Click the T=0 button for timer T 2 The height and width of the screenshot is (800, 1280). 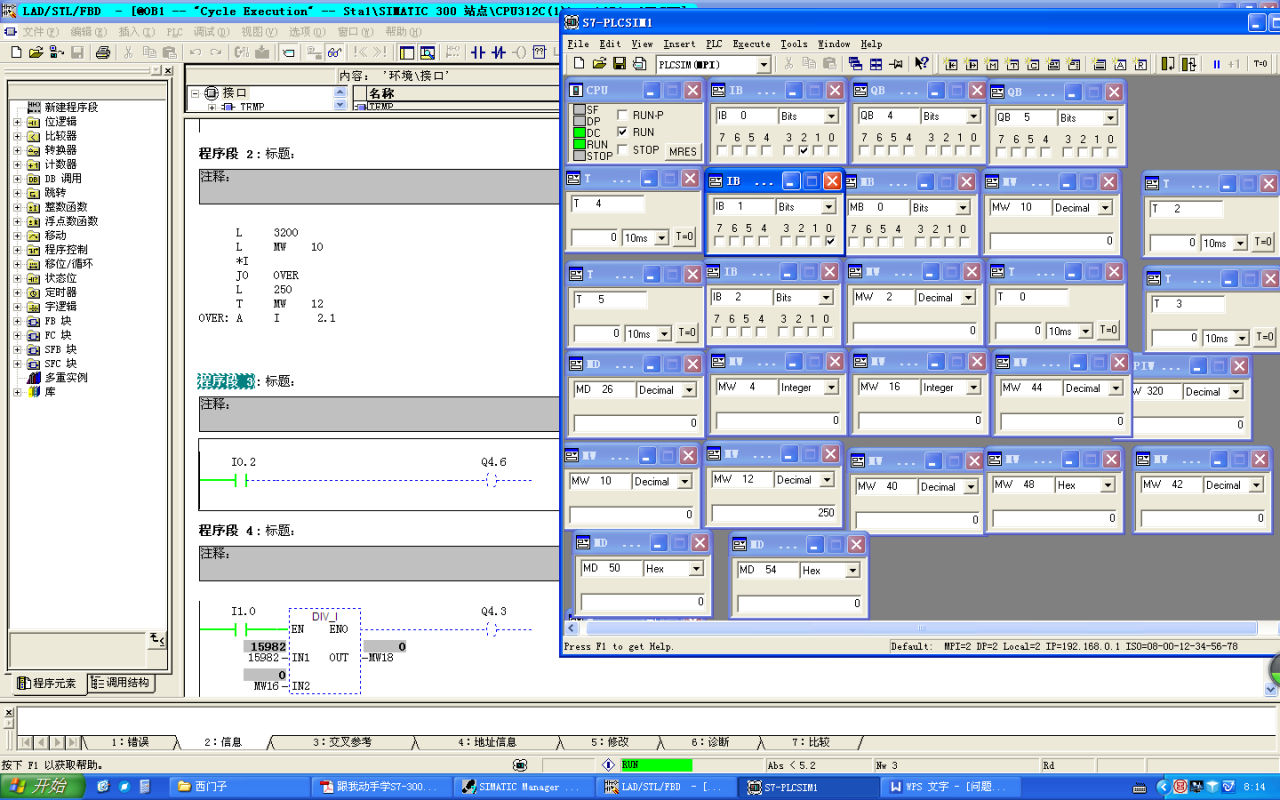(x=1264, y=242)
